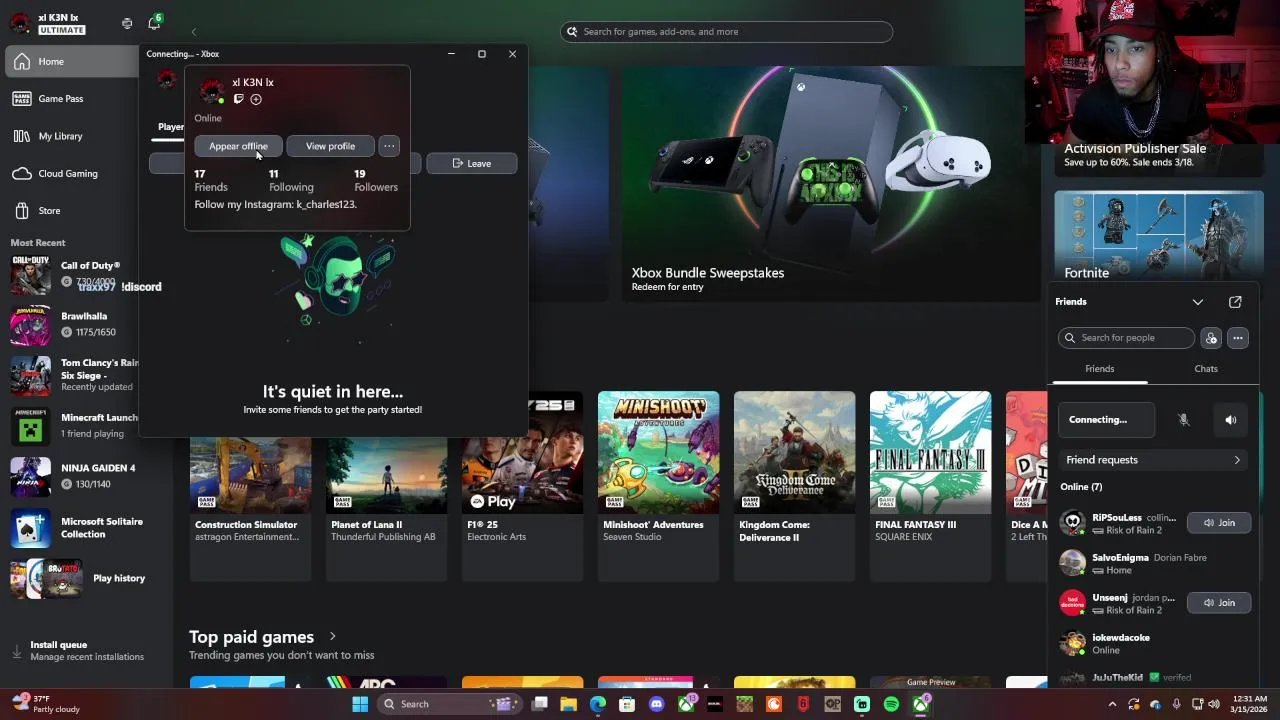Go to My Library in the sidebar
This screenshot has width=1280, height=720.
tap(70, 136)
